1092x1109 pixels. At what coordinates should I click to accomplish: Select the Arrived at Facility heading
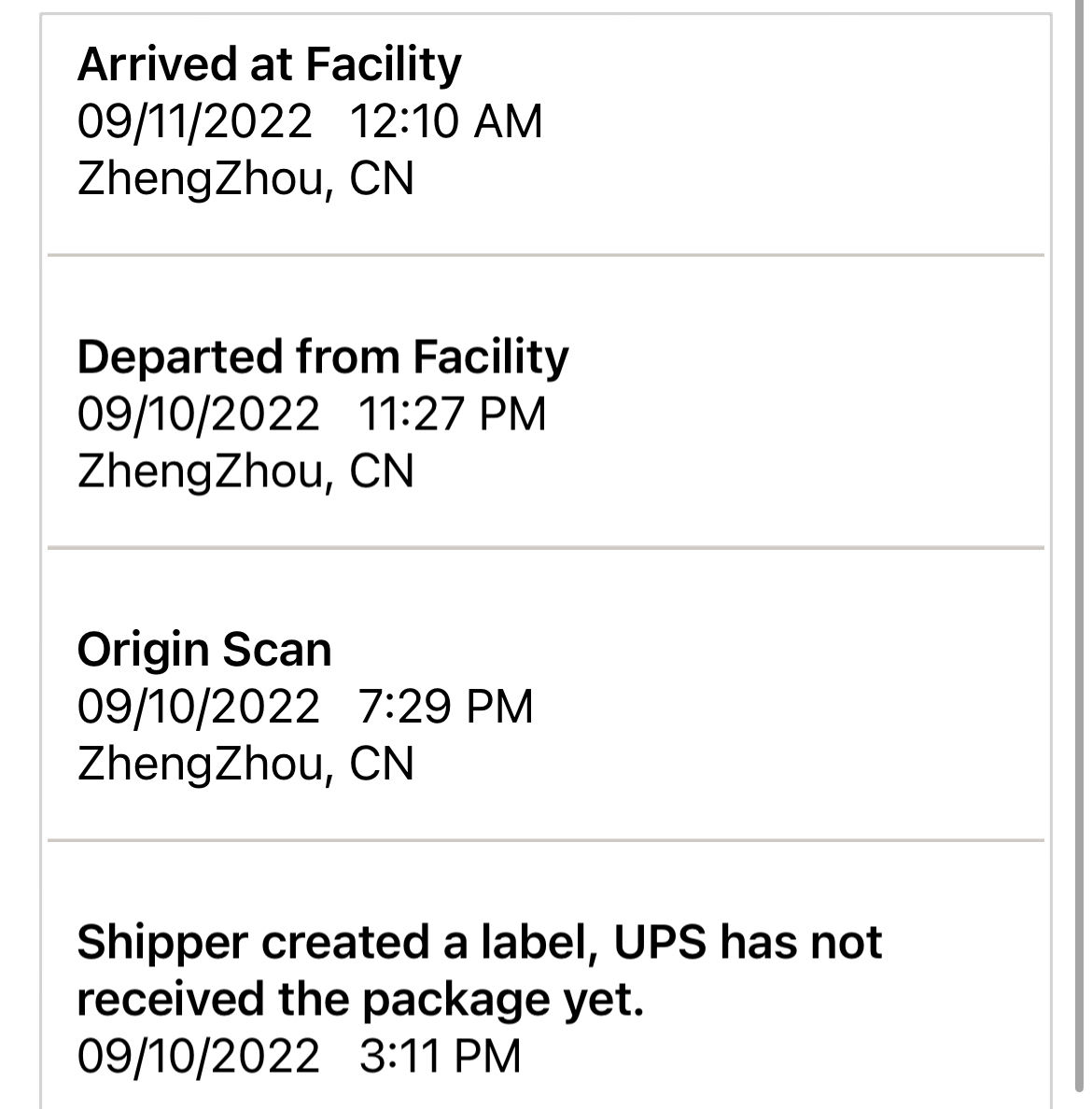[x=269, y=65]
